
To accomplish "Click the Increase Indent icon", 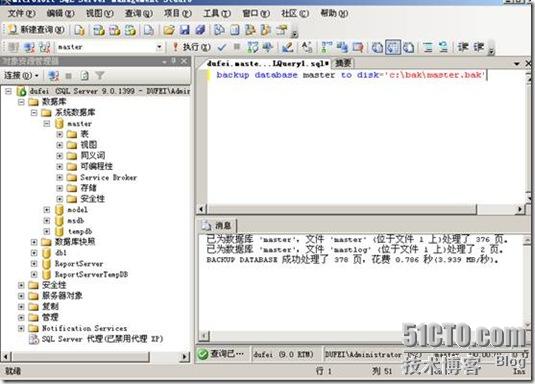I will pos(479,47).
